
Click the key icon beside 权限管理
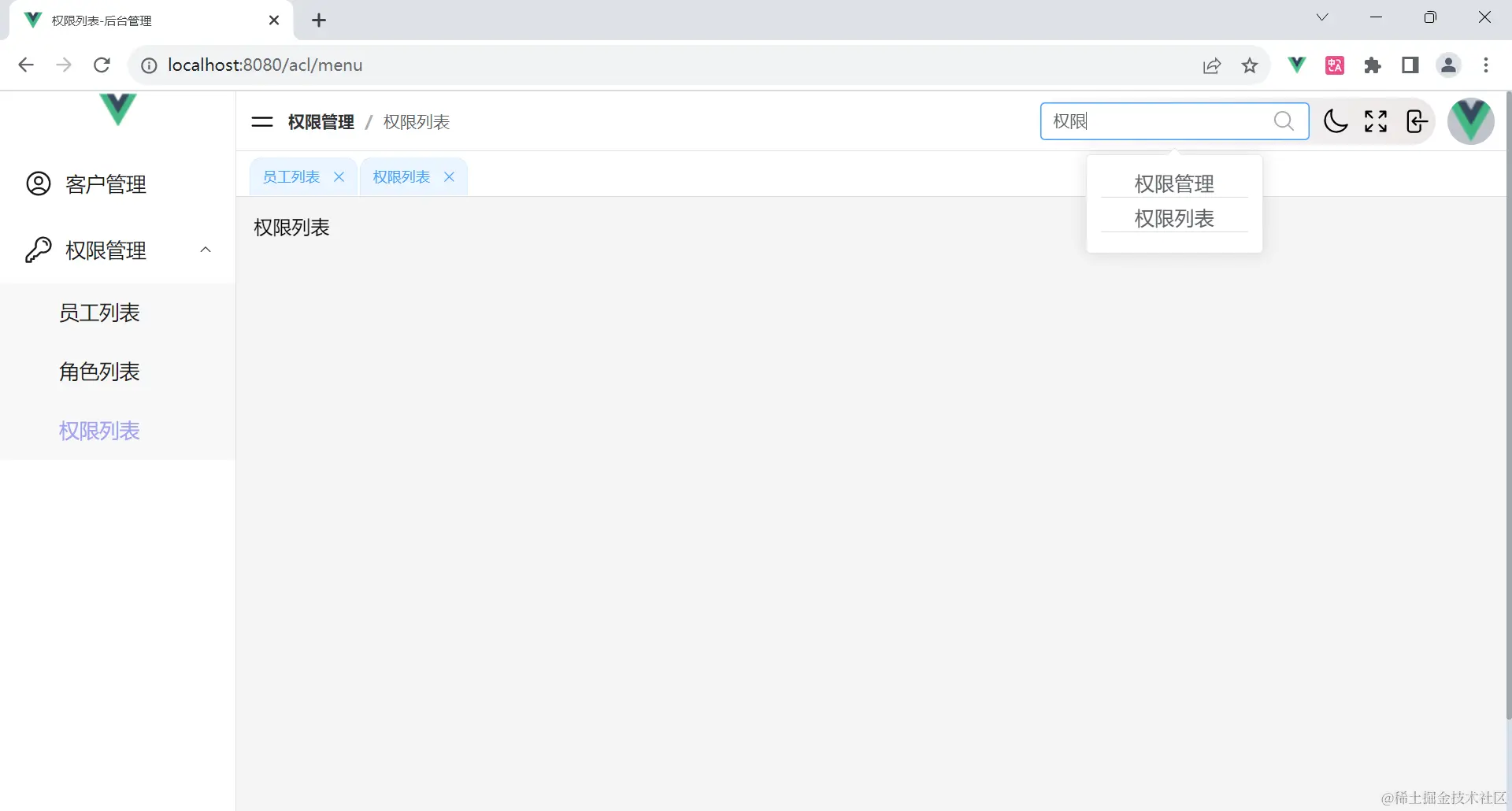pos(39,250)
